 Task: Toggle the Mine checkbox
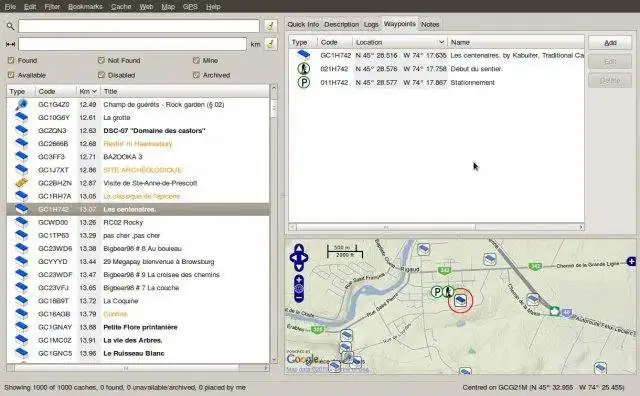(x=196, y=60)
